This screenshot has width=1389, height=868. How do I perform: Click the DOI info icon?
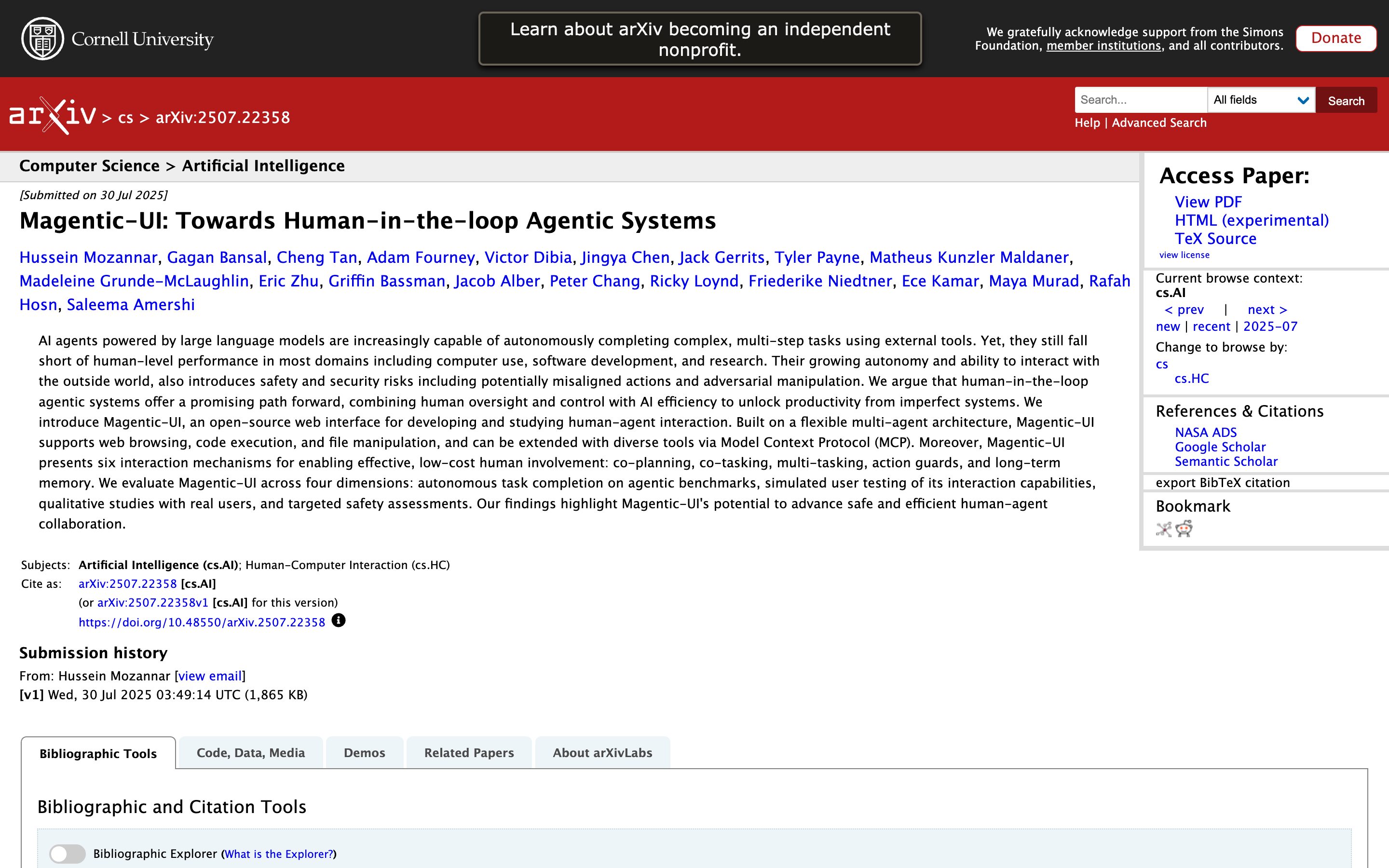pos(339,621)
